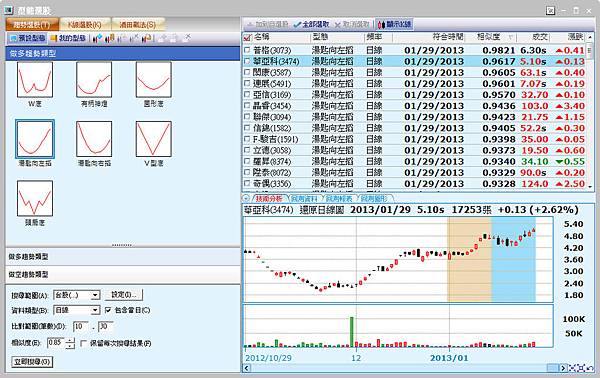
Task: Click the chart zoom icon beside the scroll arrow
Action: click(x=572, y=368)
